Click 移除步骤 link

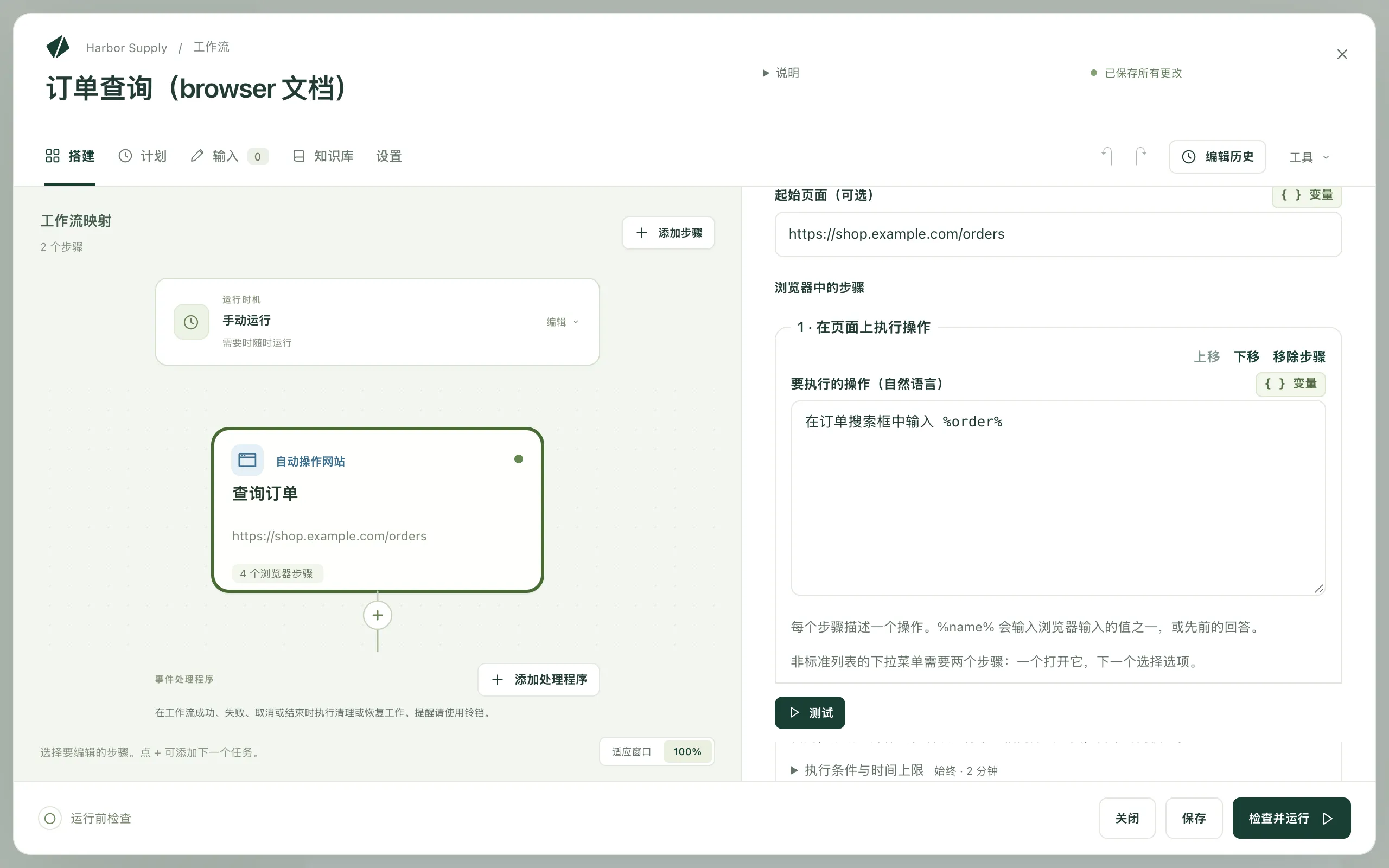[1299, 357]
